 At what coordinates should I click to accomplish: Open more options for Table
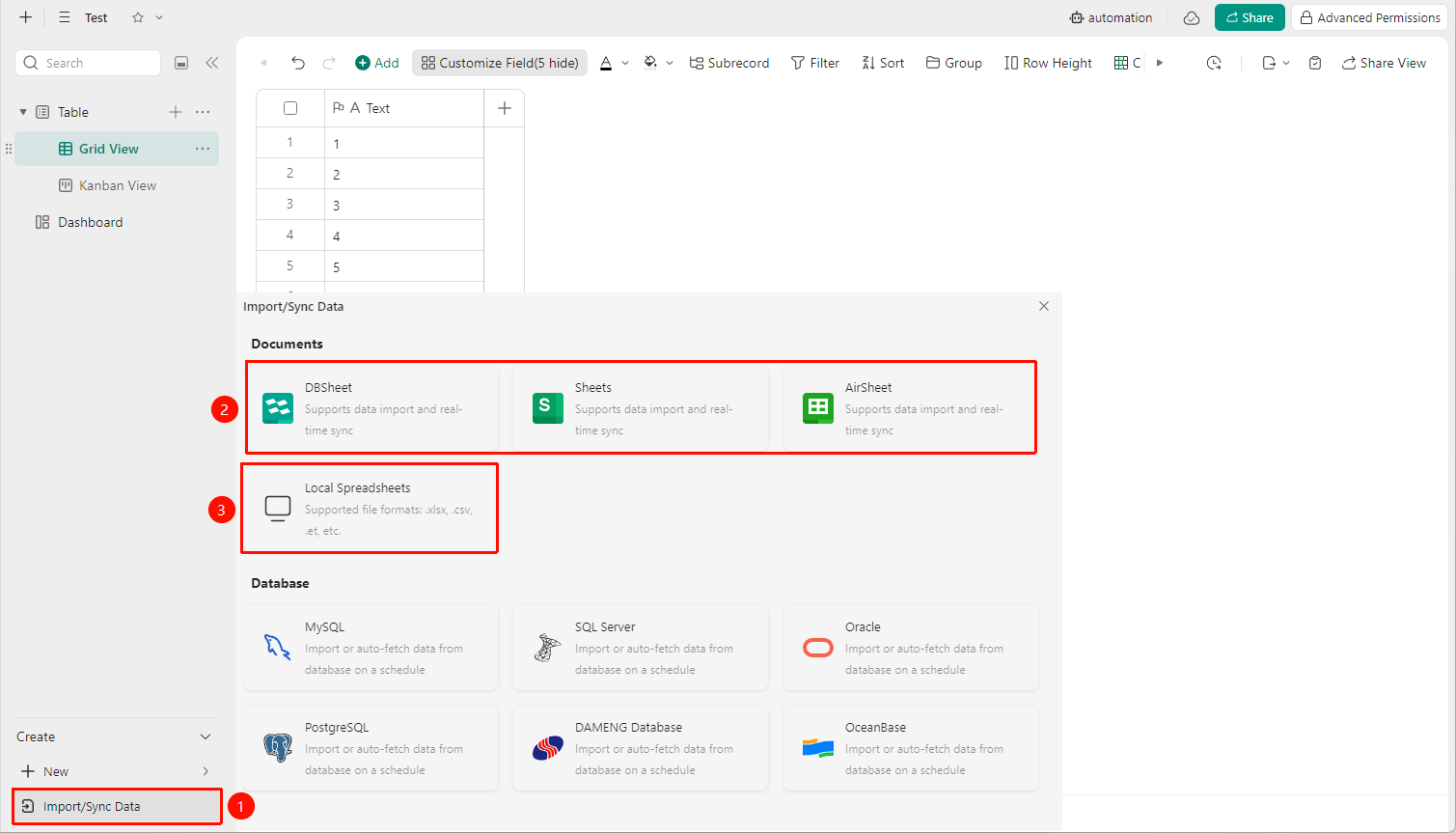pyautogui.click(x=203, y=112)
